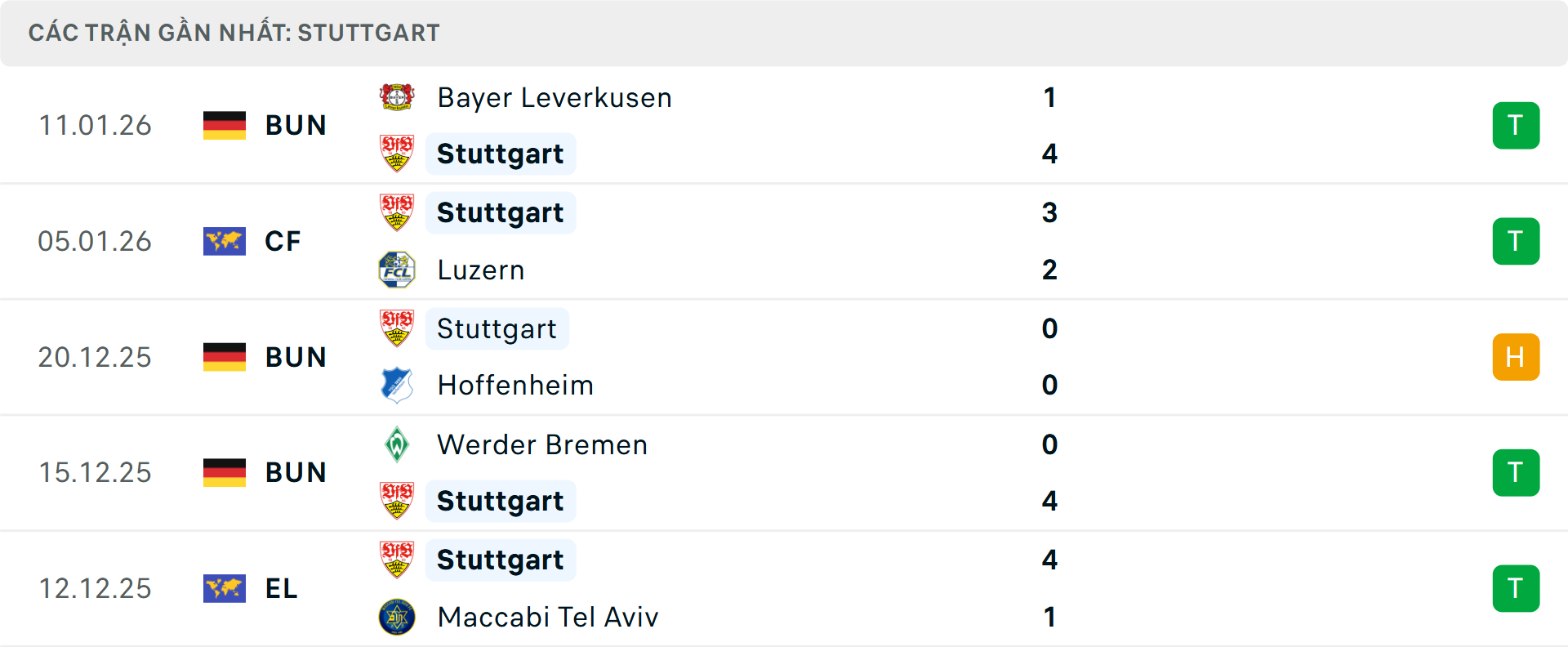Click the BUN league label on 20.12.25
Viewport: 1568px width, 647px height.
click(x=296, y=357)
